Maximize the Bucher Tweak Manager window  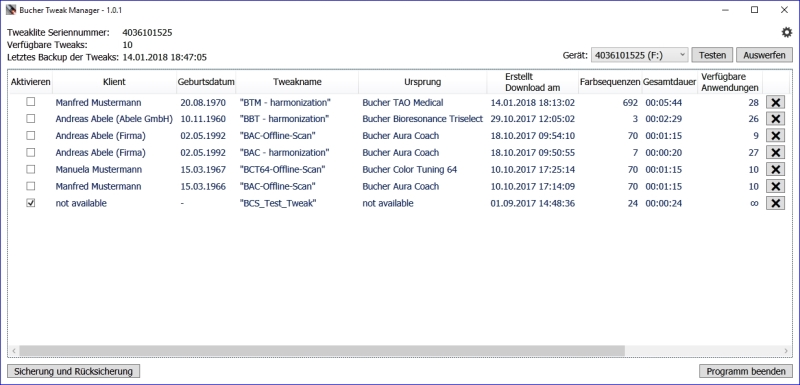pos(754,10)
